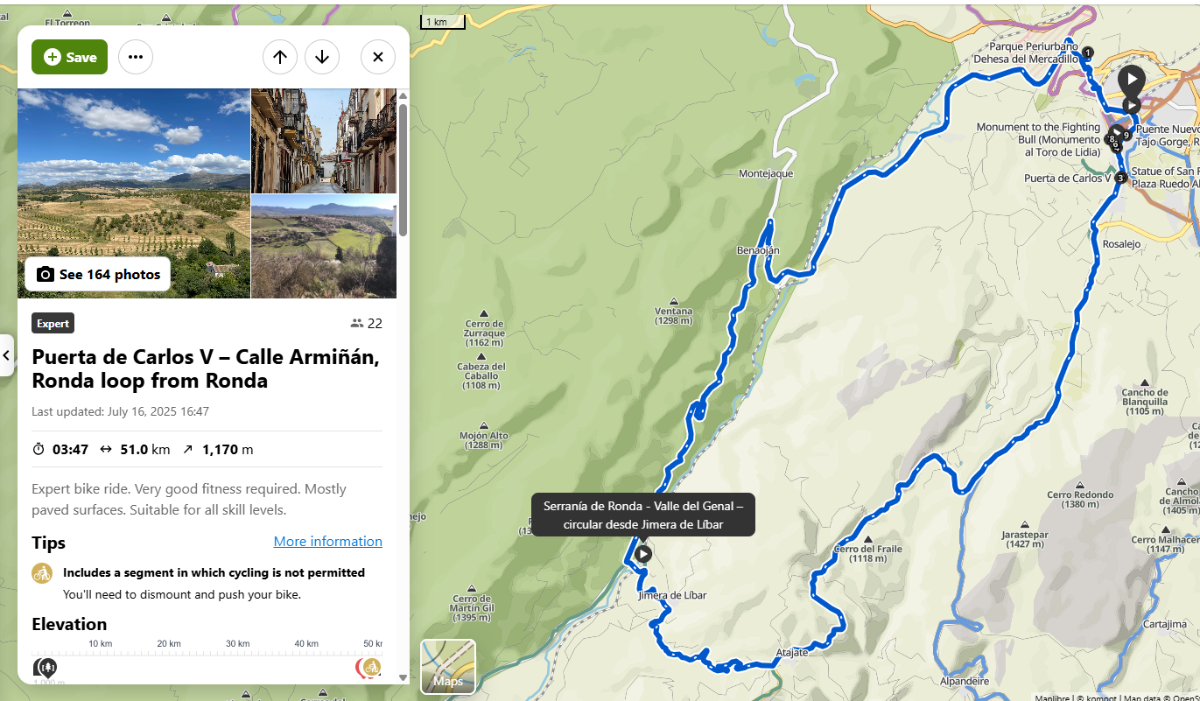Viewport: 1200px width, 701px height.
Task: Open the Maps layer switcher
Action: (x=448, y=666)
